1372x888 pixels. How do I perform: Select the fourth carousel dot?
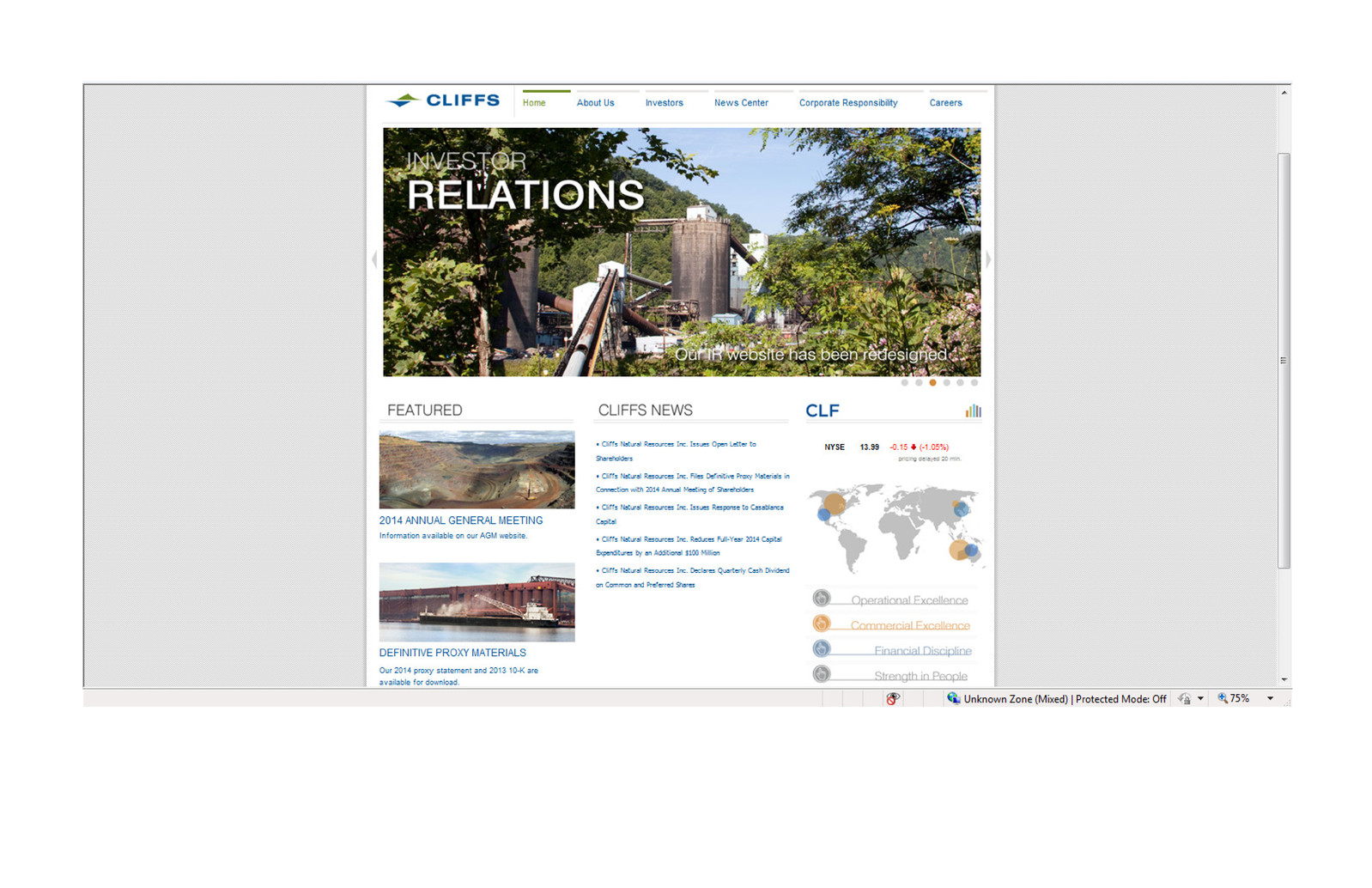946,383
